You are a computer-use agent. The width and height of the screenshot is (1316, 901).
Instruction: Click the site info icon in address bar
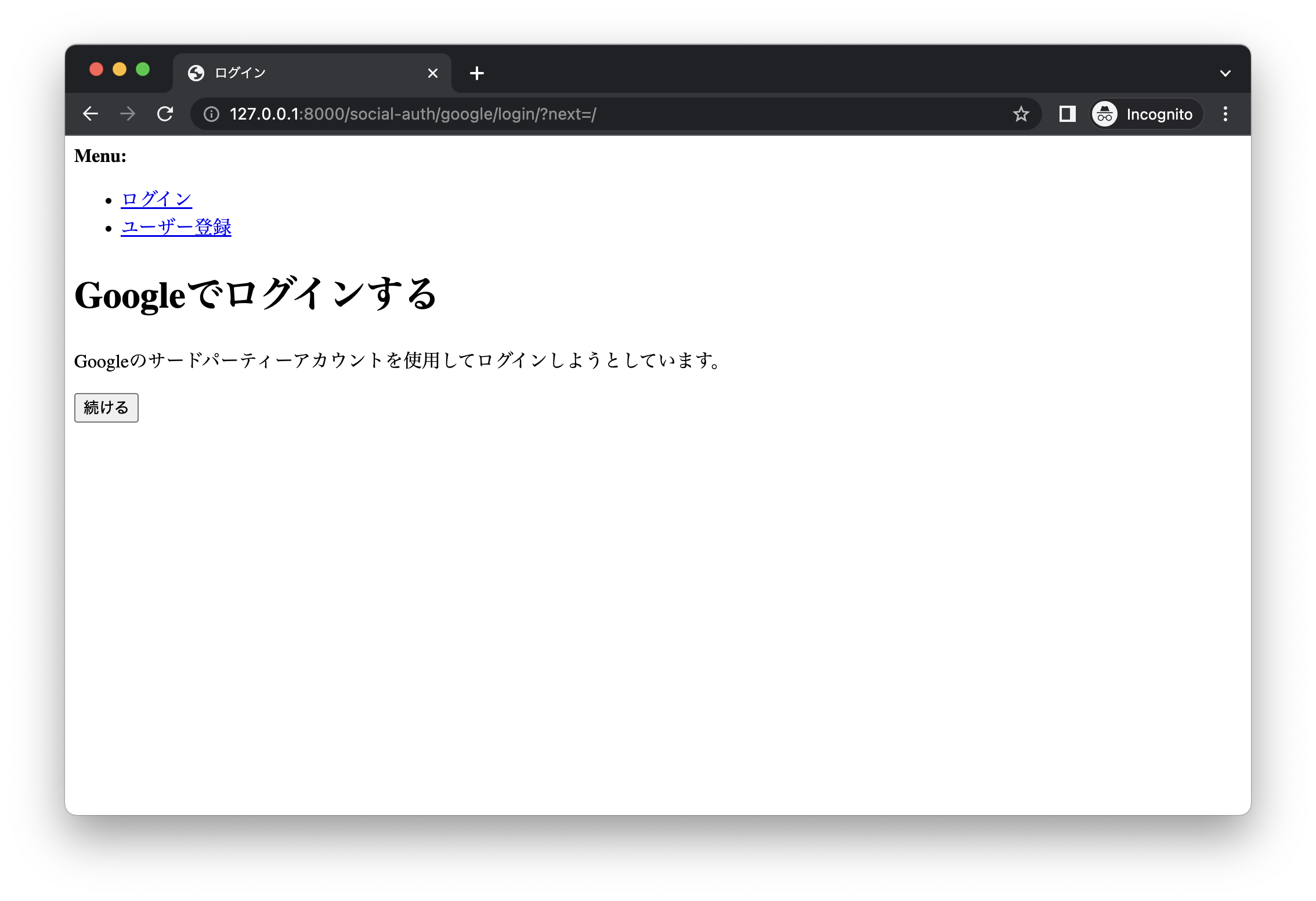pos(211,114)
